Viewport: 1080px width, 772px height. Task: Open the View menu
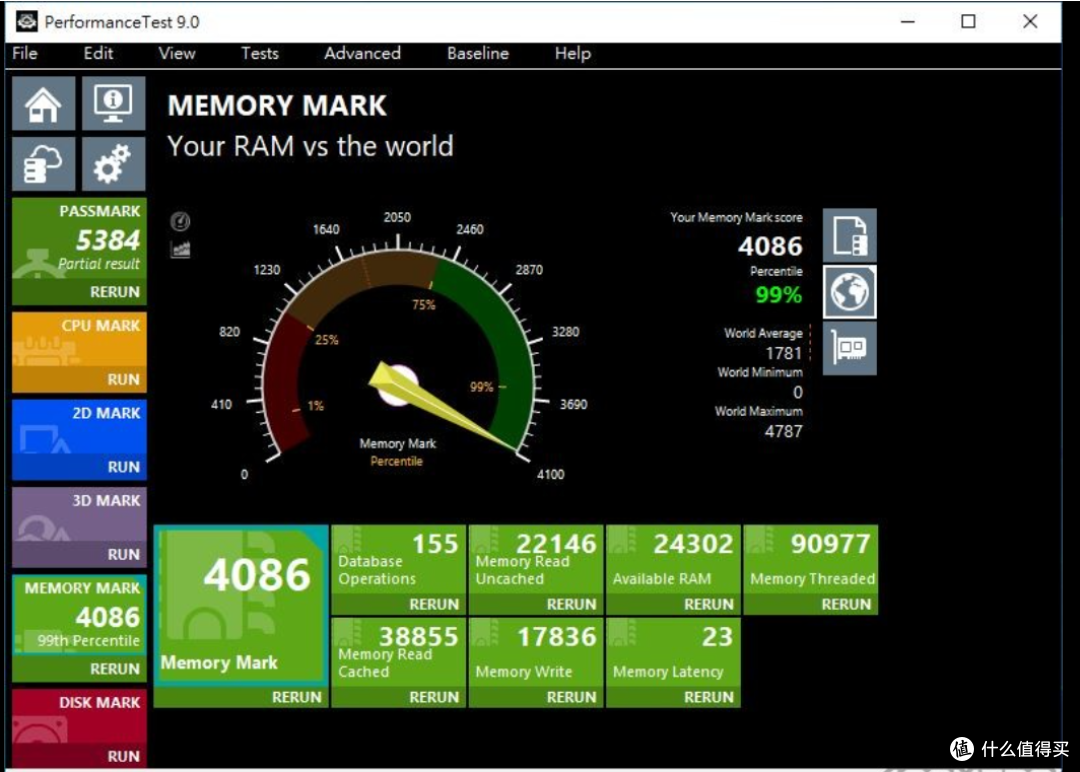point(176,53)
